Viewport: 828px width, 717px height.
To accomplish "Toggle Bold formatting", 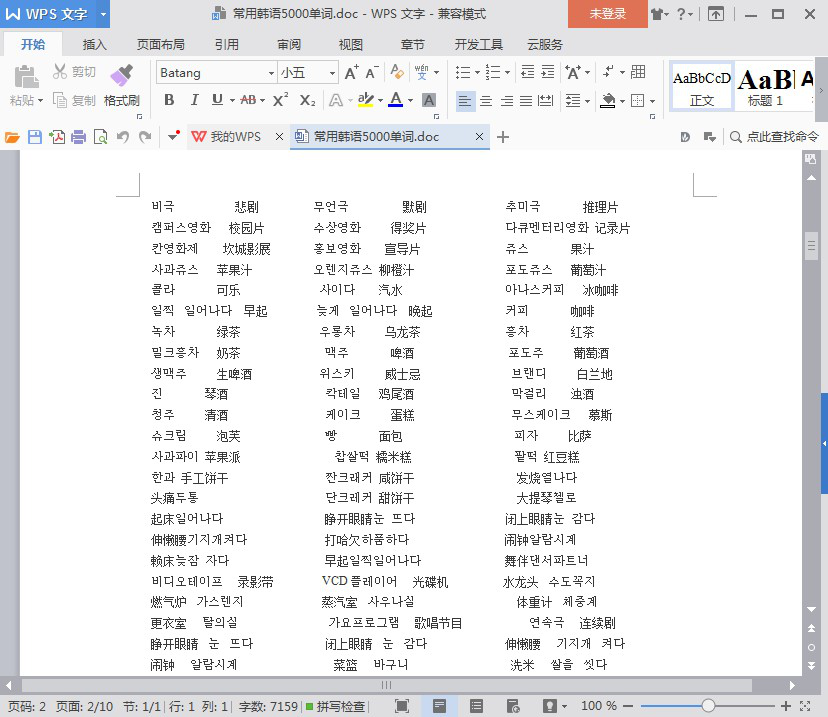I will pos(169,100).
